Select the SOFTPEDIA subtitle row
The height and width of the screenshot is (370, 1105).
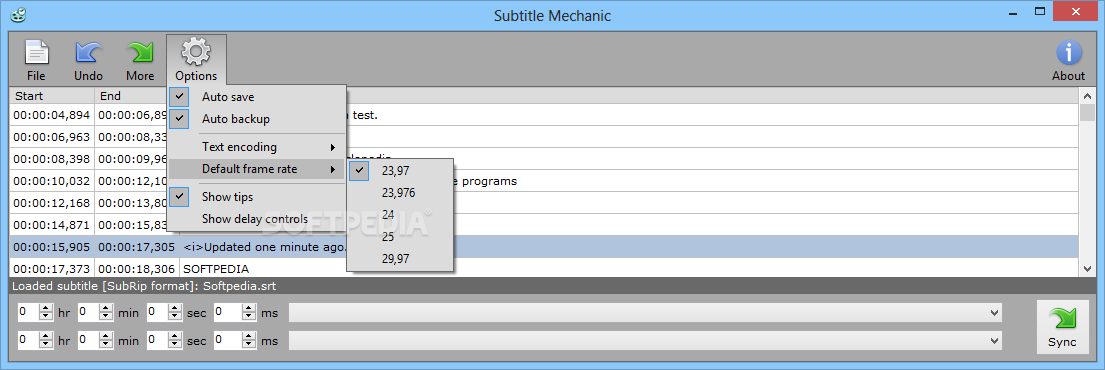[x=543, y=269]
